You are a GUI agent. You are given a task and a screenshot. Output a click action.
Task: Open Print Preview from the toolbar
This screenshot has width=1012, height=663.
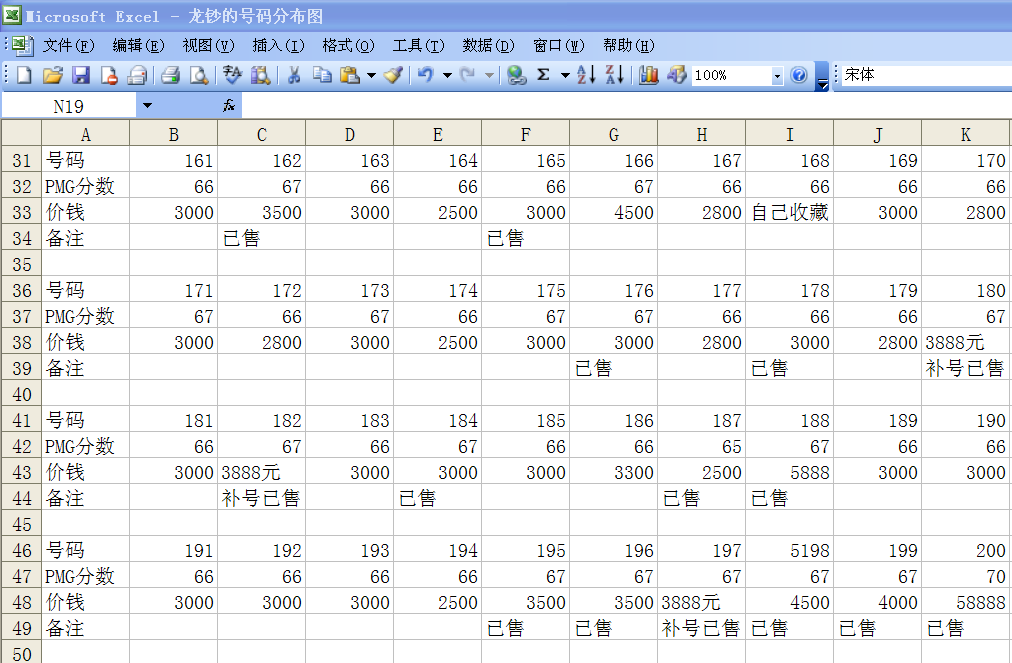tap(199, 75)
